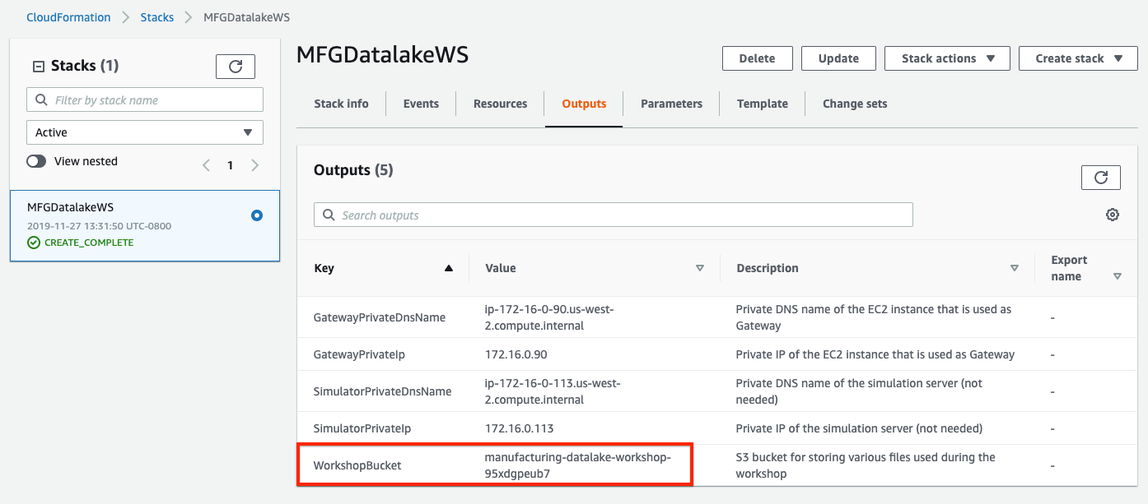Open the Active status filter dropdown

click(145, 132)
